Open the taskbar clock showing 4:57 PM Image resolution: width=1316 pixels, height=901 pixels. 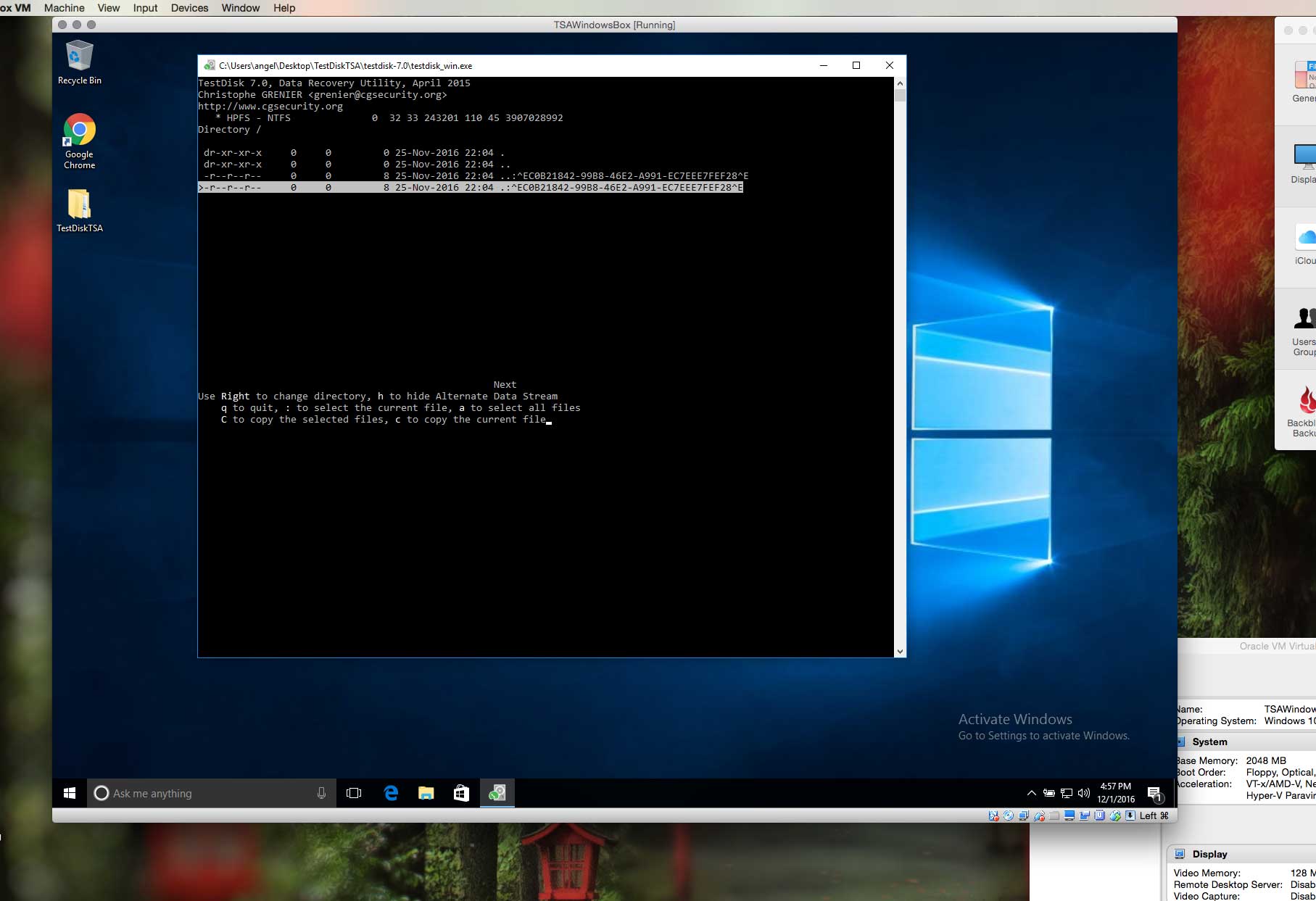point(1115,792)
